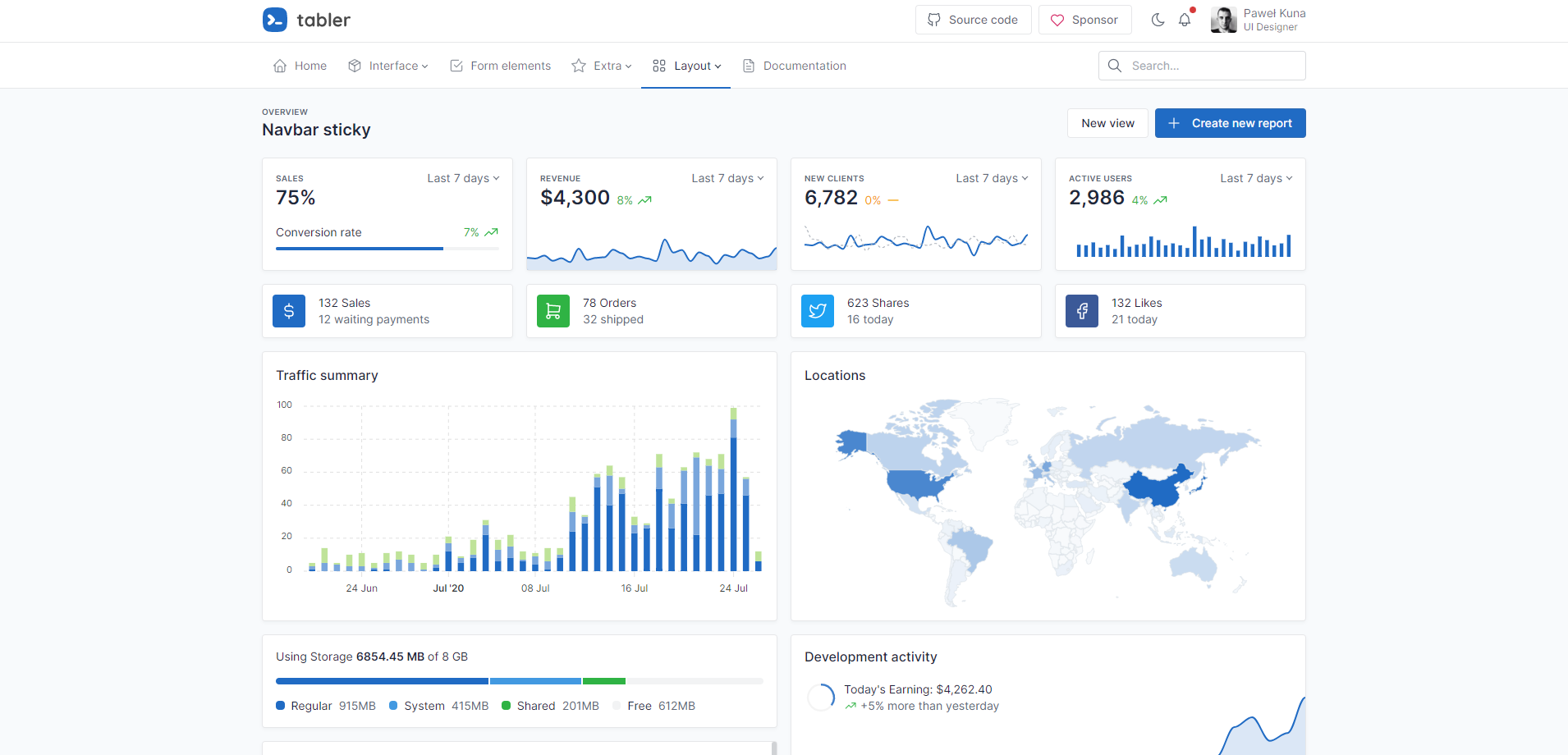Screen dimensions: 1568x755
Task: Click the $4,300 revenue value
Action: [575, 198]
